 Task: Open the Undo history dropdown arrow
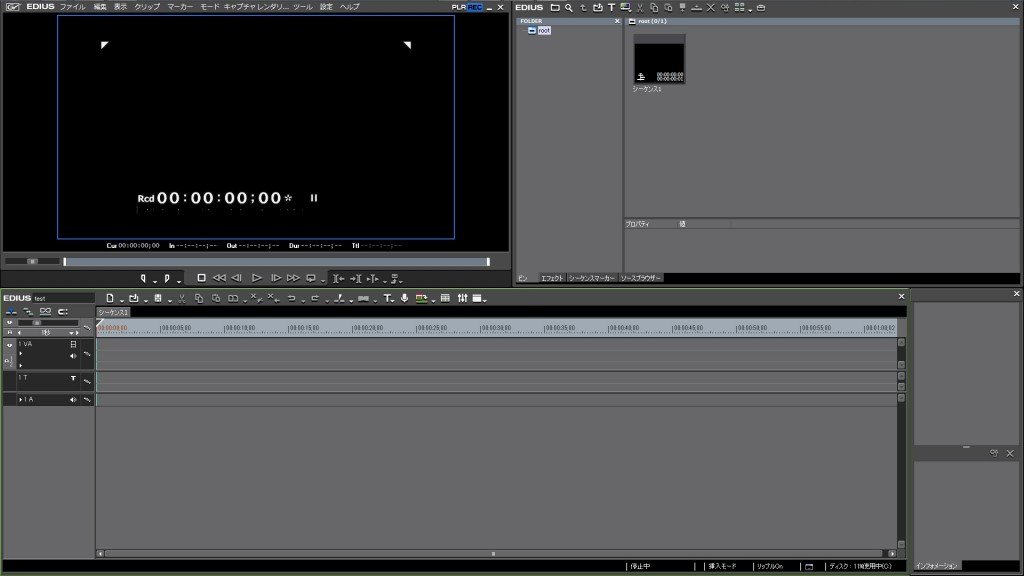303,300
